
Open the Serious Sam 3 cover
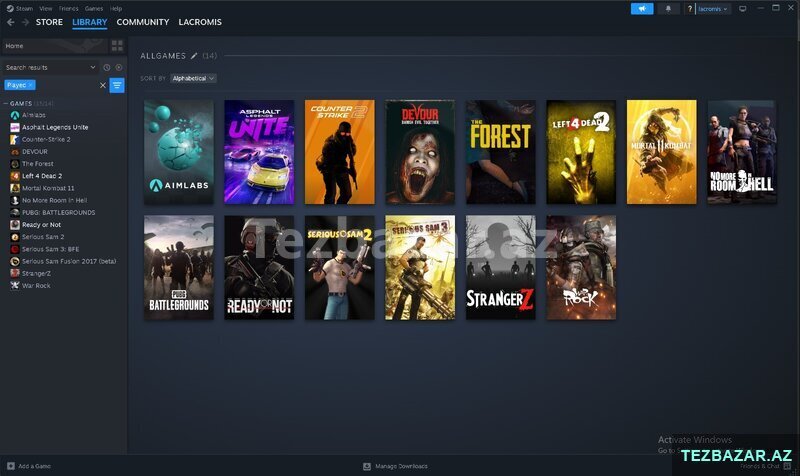[x=420, y=268]
